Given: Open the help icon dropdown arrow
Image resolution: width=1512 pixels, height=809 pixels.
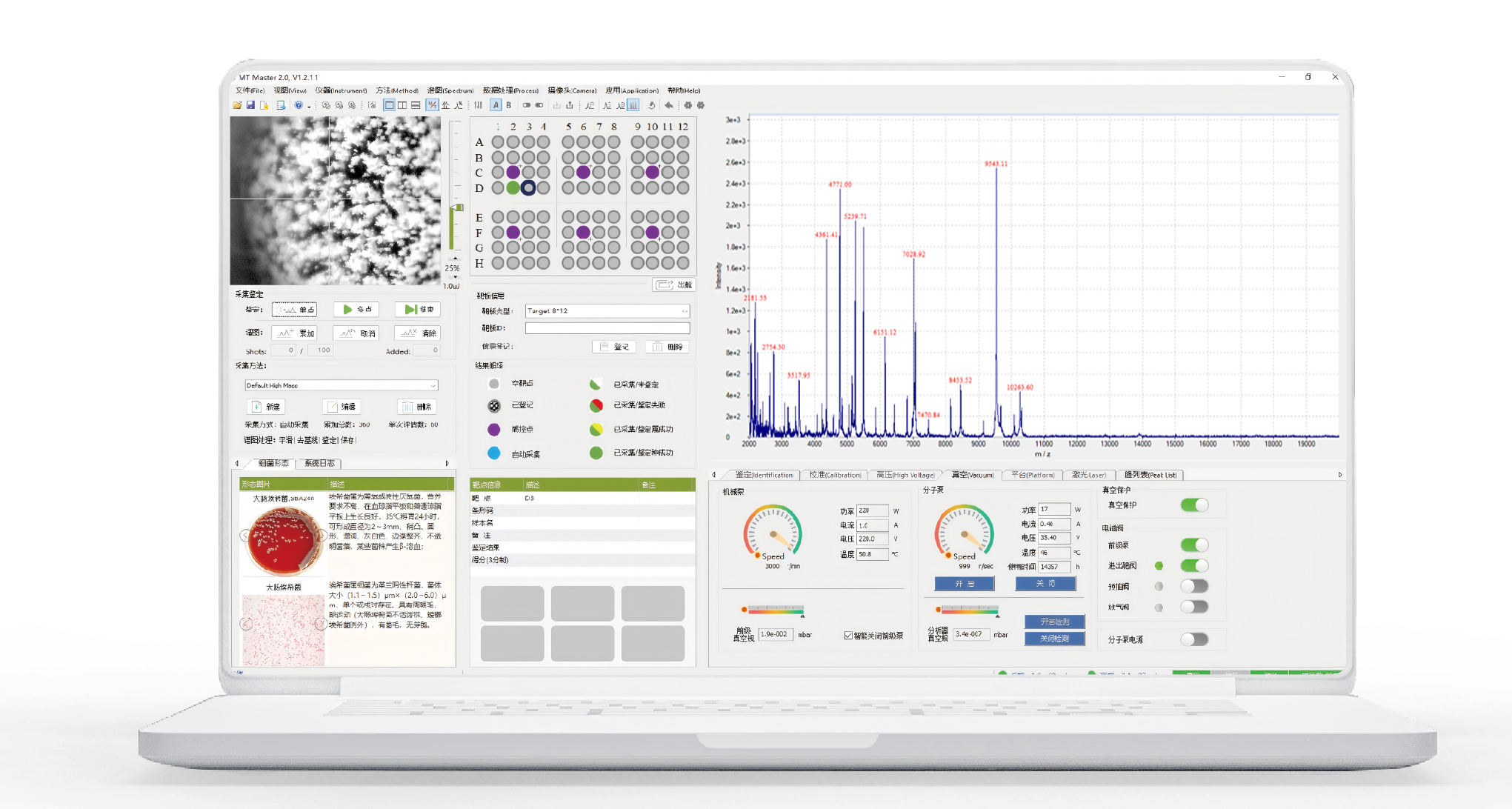Looking at the screenshot, I should coord(309,107).
